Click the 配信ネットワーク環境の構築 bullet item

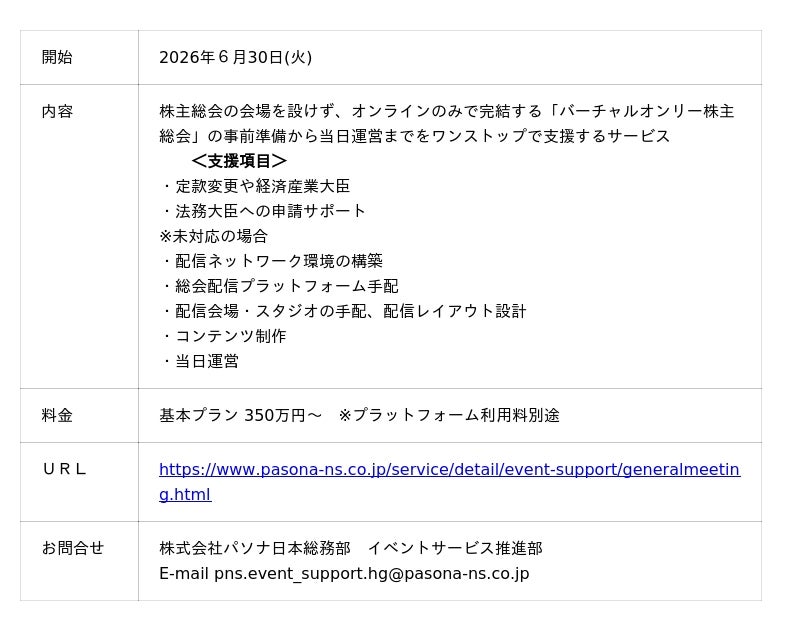point(272,261)
